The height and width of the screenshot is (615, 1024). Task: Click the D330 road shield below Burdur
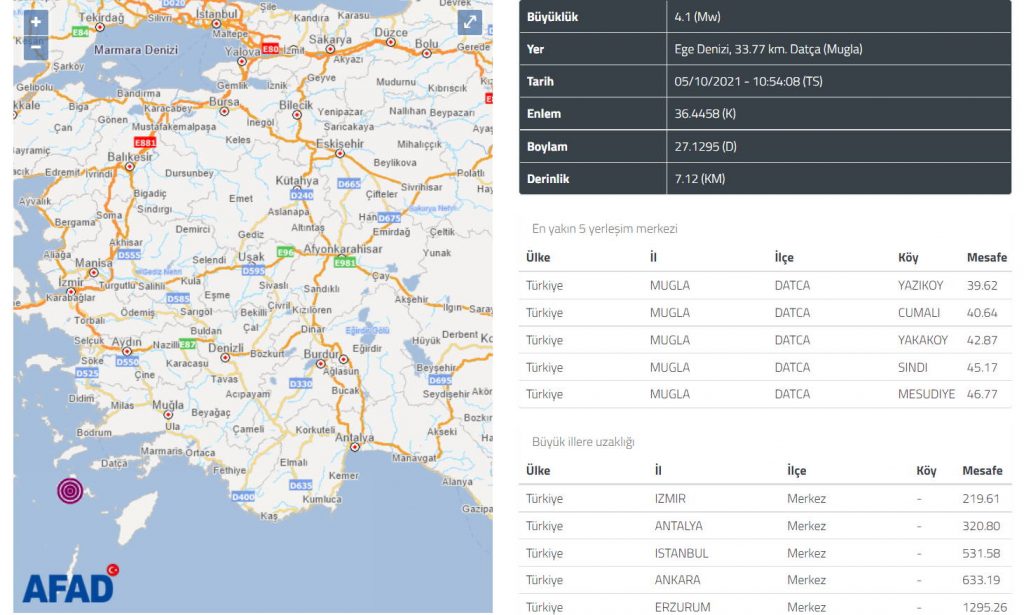[x=300, y=383]
